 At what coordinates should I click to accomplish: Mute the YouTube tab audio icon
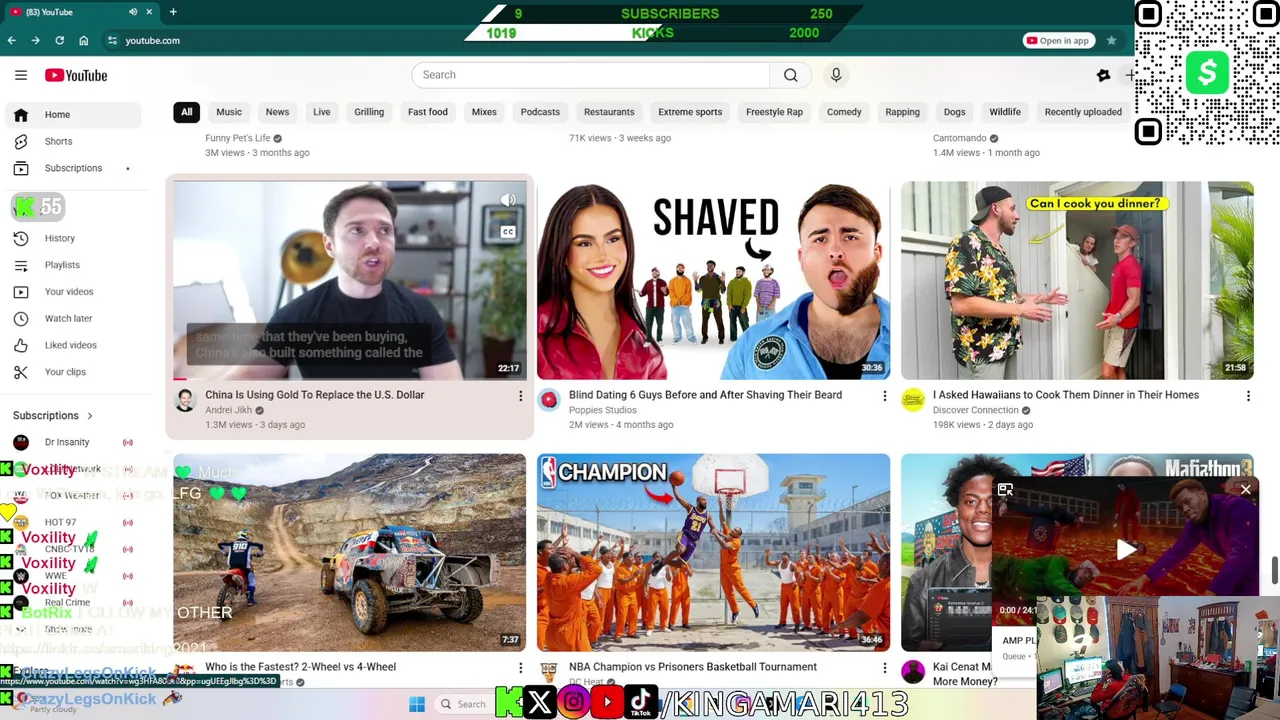[133, 12]
